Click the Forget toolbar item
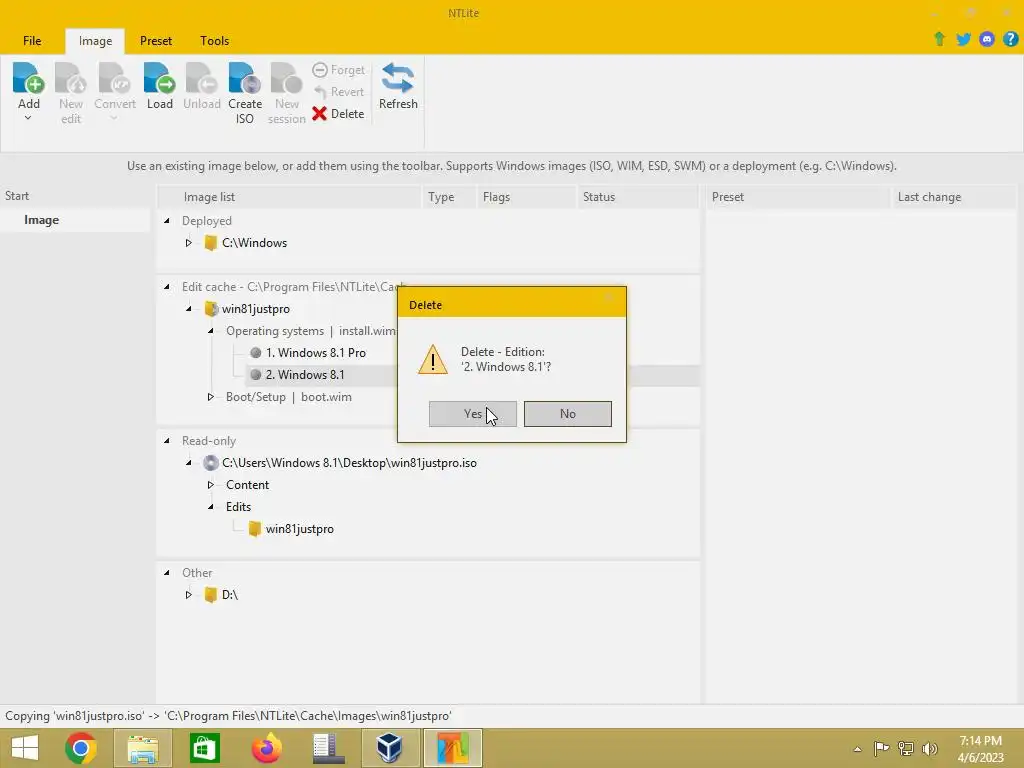 click(338, 70)
